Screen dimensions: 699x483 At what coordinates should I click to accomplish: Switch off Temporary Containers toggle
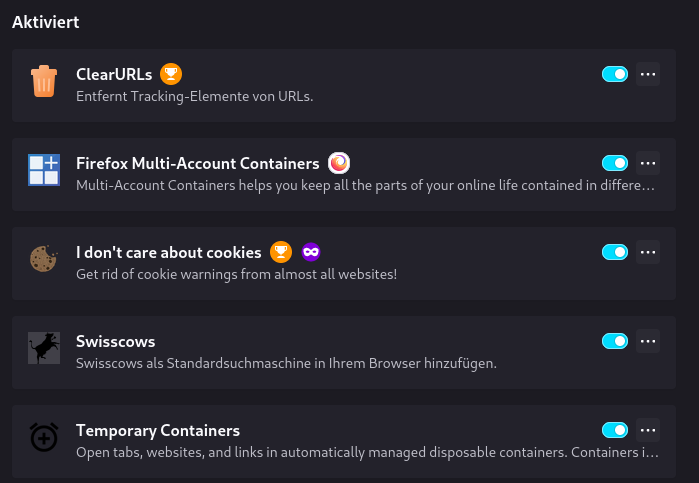point(615,430)
